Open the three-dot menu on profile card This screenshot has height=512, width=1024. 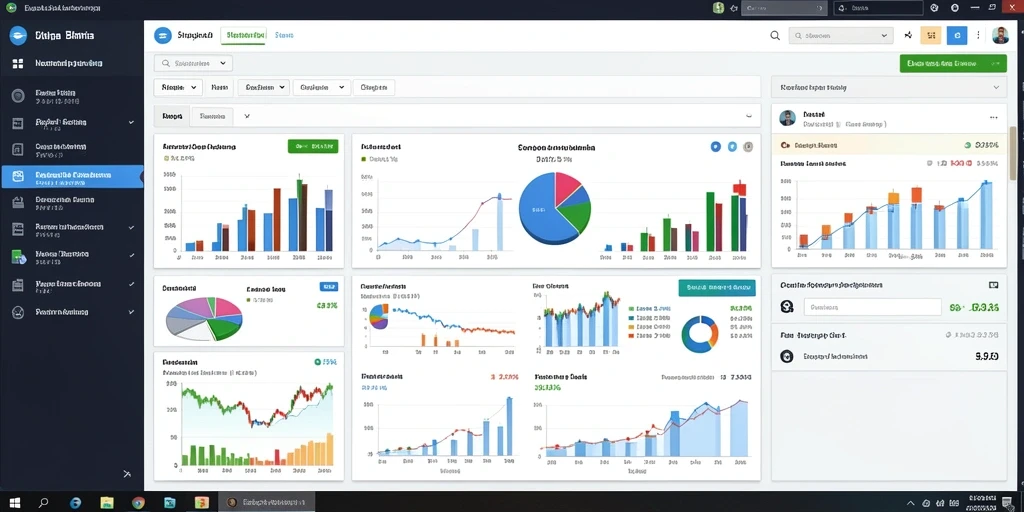(993, 118)
